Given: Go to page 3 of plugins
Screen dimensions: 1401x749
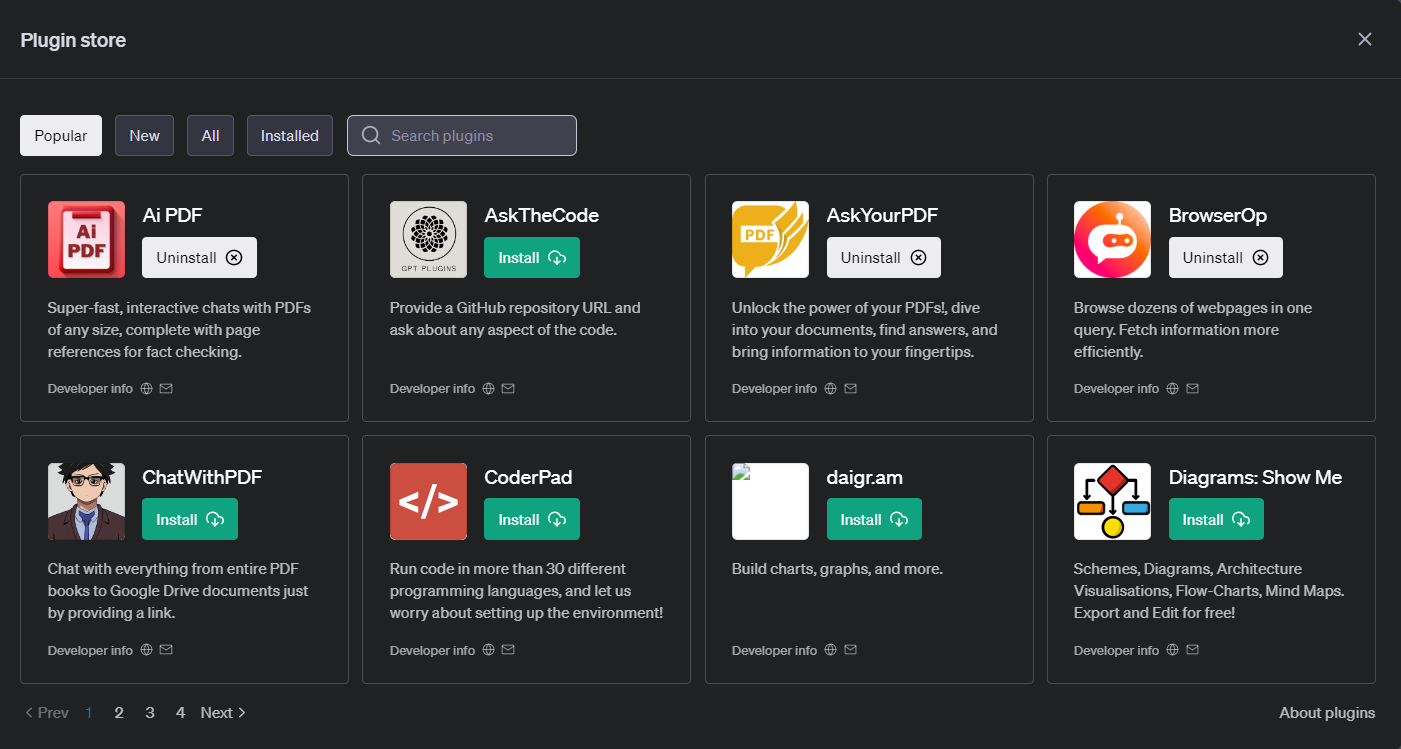Looking at the screenshot, I should coord(150,713).
